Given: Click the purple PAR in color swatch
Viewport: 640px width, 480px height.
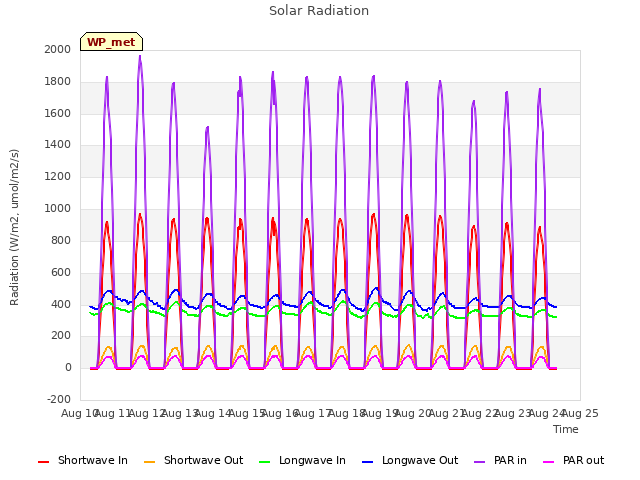Looking at the screenshot, I should 480,462.
